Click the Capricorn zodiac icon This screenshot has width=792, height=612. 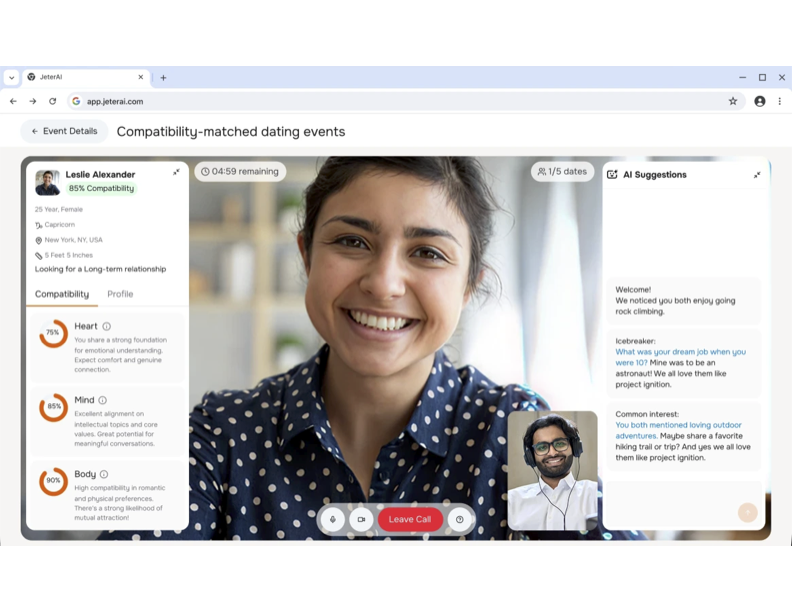pos(38,225)
